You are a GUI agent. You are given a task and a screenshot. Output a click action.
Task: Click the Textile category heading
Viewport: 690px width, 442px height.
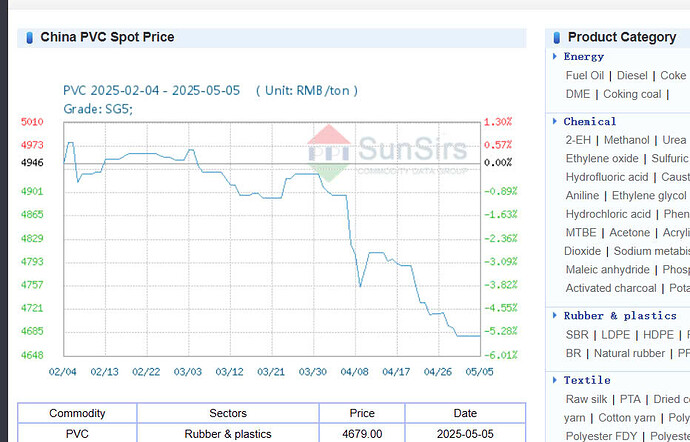[587, 380]
